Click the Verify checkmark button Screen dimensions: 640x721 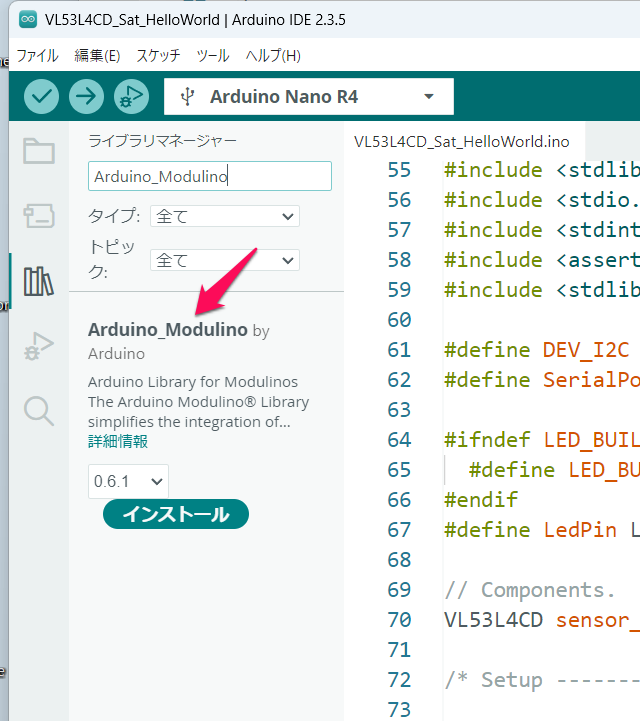(x=41, y=96)
